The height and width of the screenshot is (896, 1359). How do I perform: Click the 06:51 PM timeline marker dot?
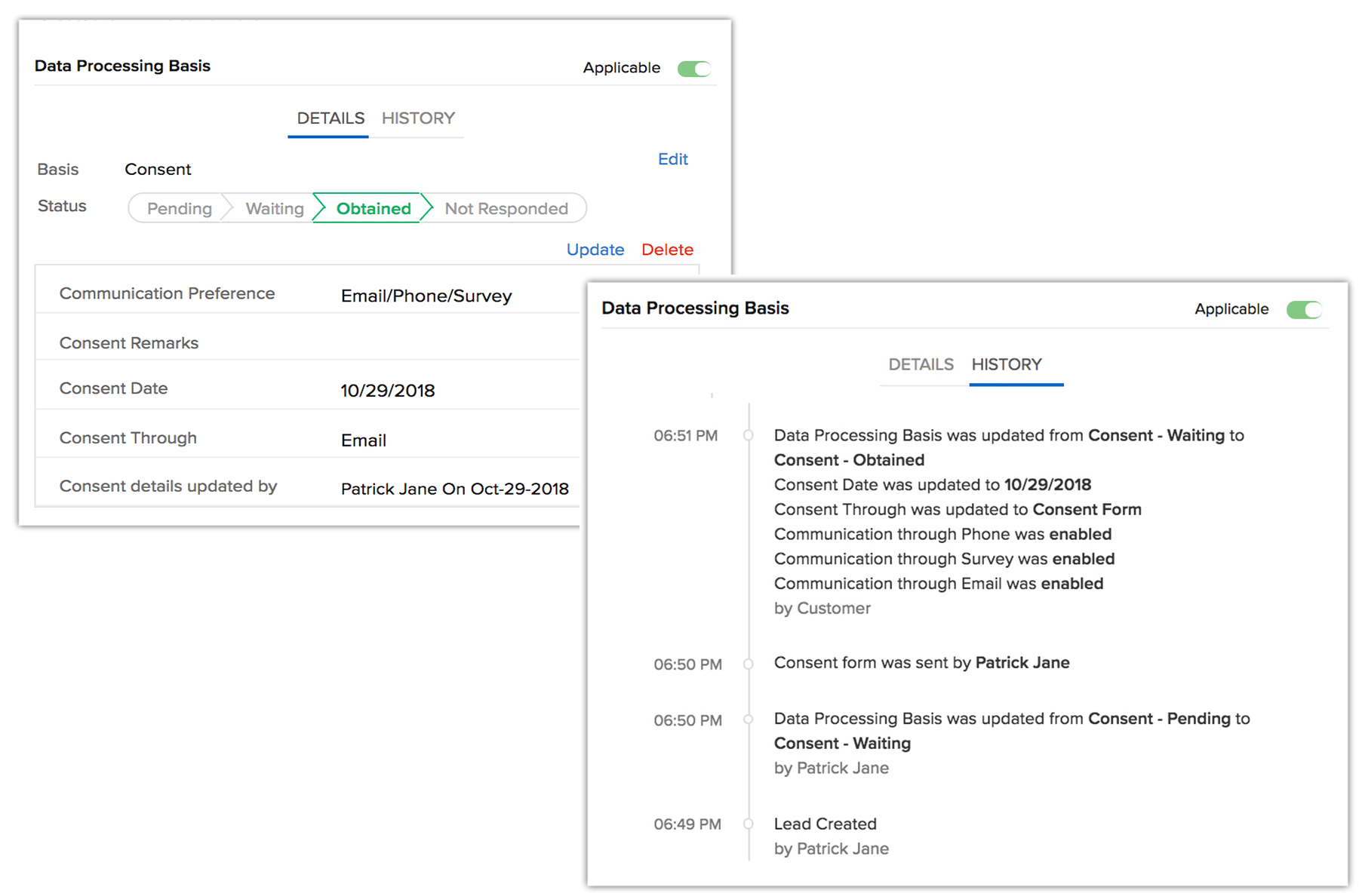749,435
